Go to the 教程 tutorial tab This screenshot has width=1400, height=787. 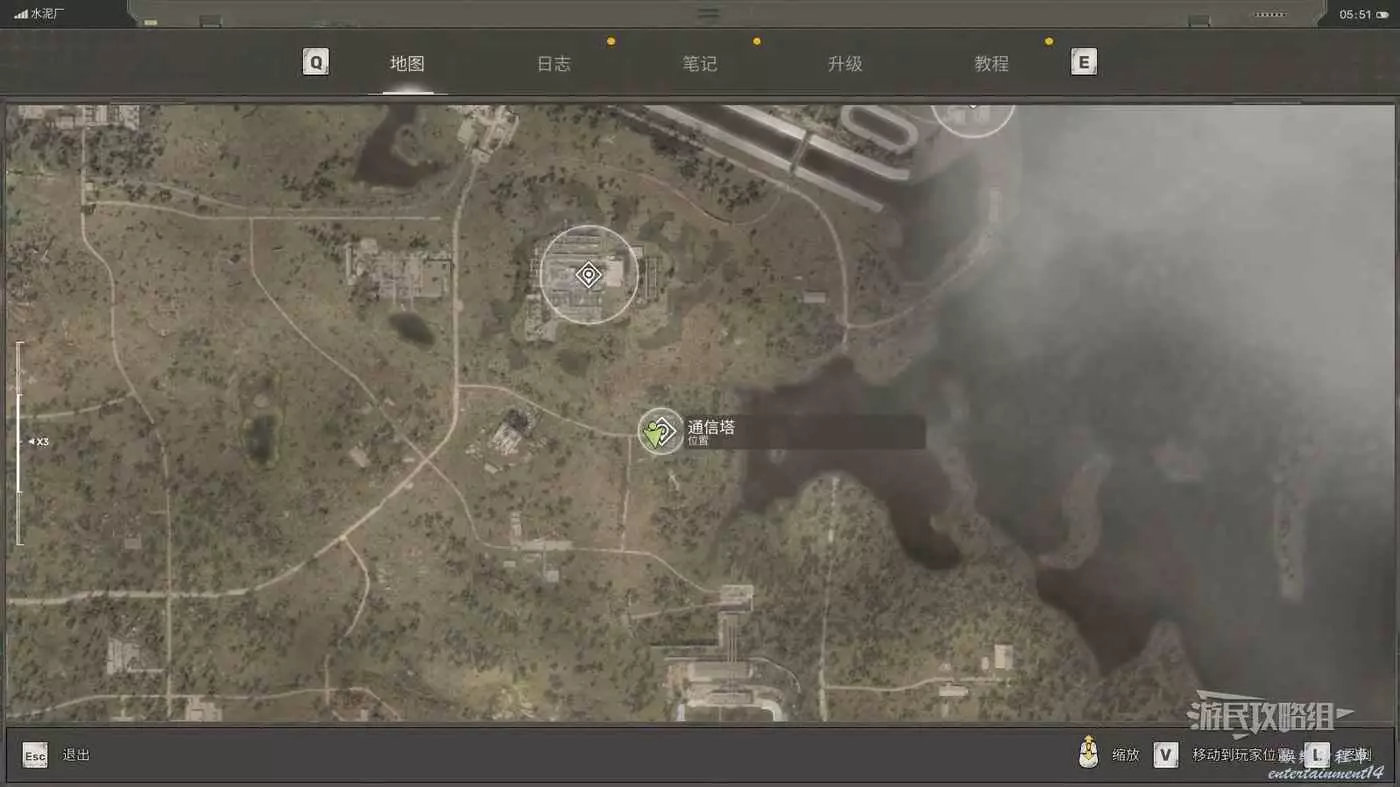(991, 64)
